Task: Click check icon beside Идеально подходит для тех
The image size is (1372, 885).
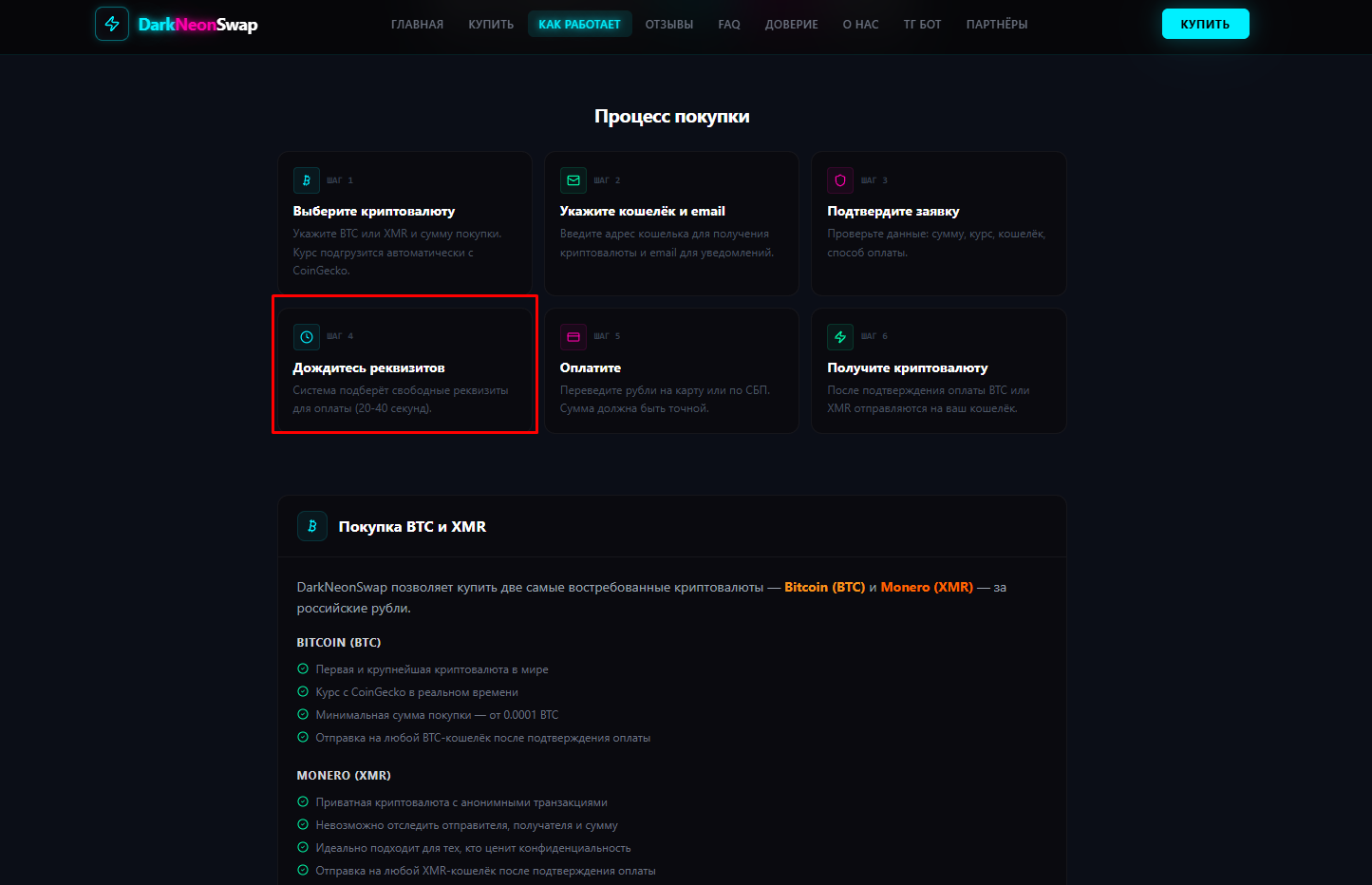Action: 303,848
